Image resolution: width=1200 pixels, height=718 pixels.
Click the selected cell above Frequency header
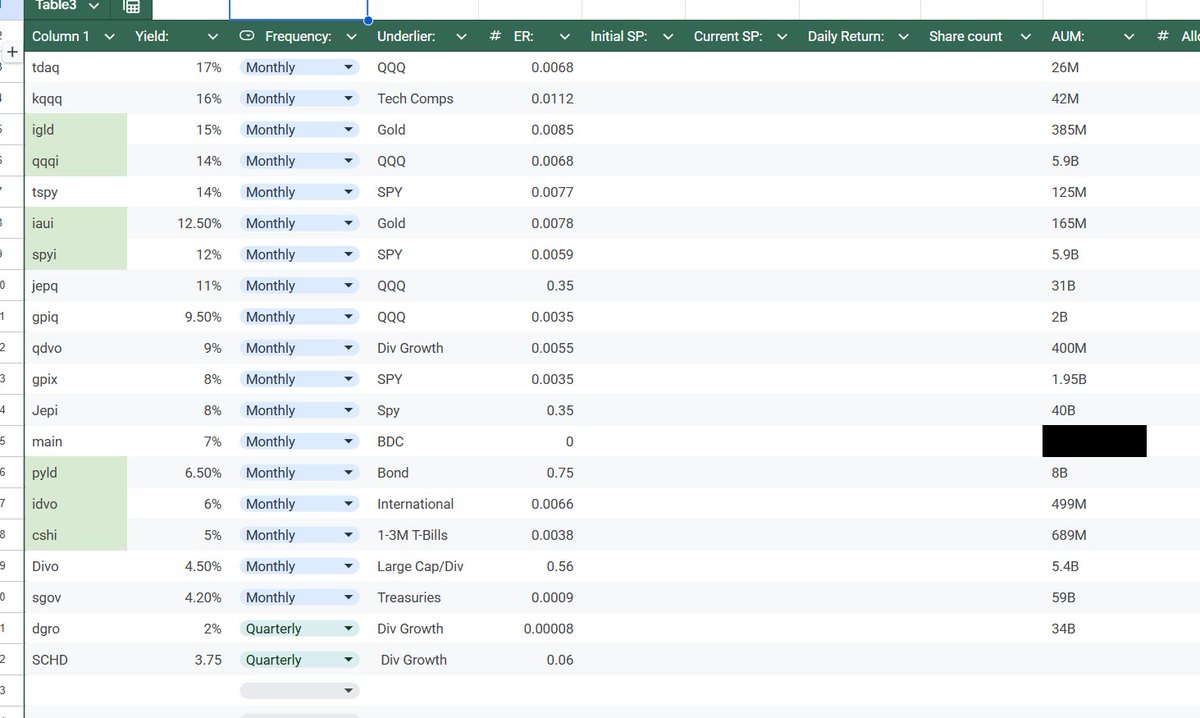(299, 9)
